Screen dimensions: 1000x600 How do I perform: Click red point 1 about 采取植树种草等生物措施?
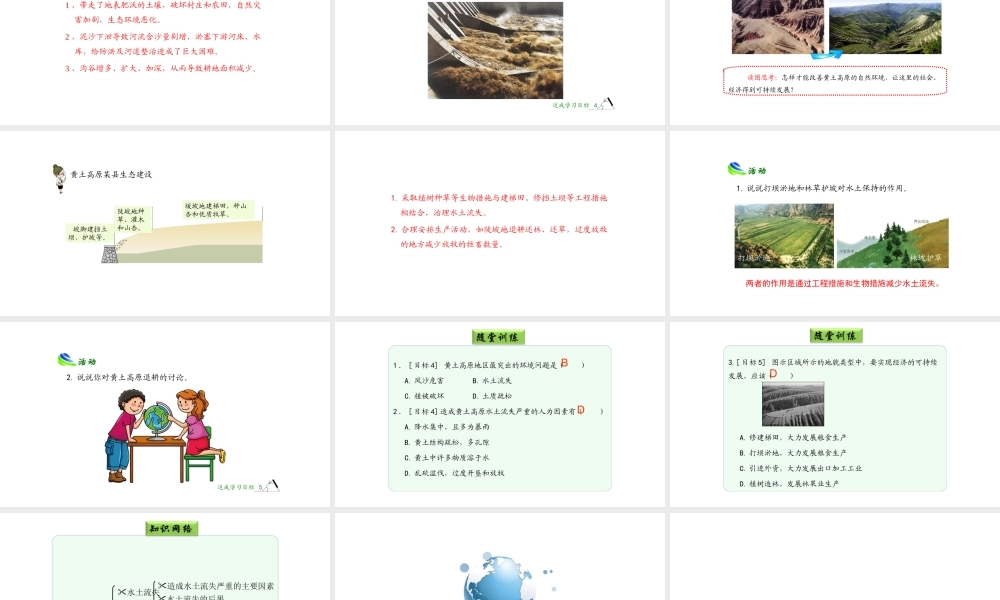coord(499,205)
